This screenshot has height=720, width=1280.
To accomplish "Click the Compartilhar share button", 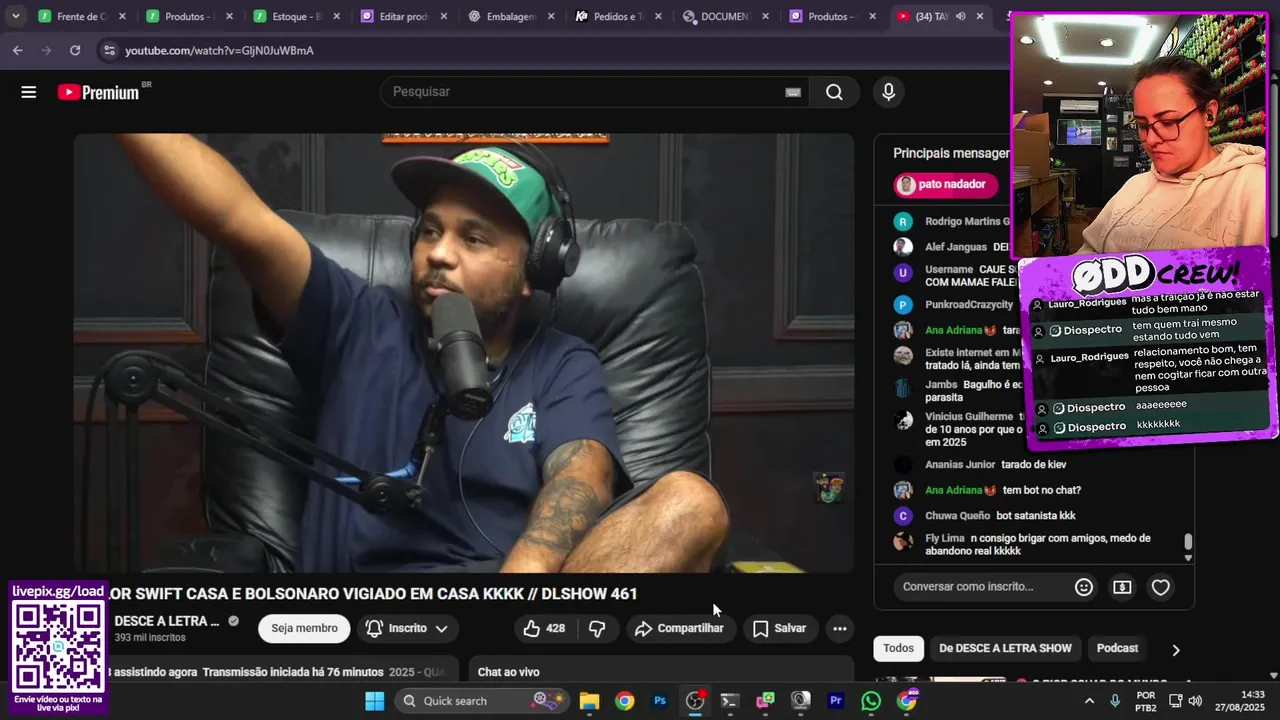I will (x=679, y=628).
